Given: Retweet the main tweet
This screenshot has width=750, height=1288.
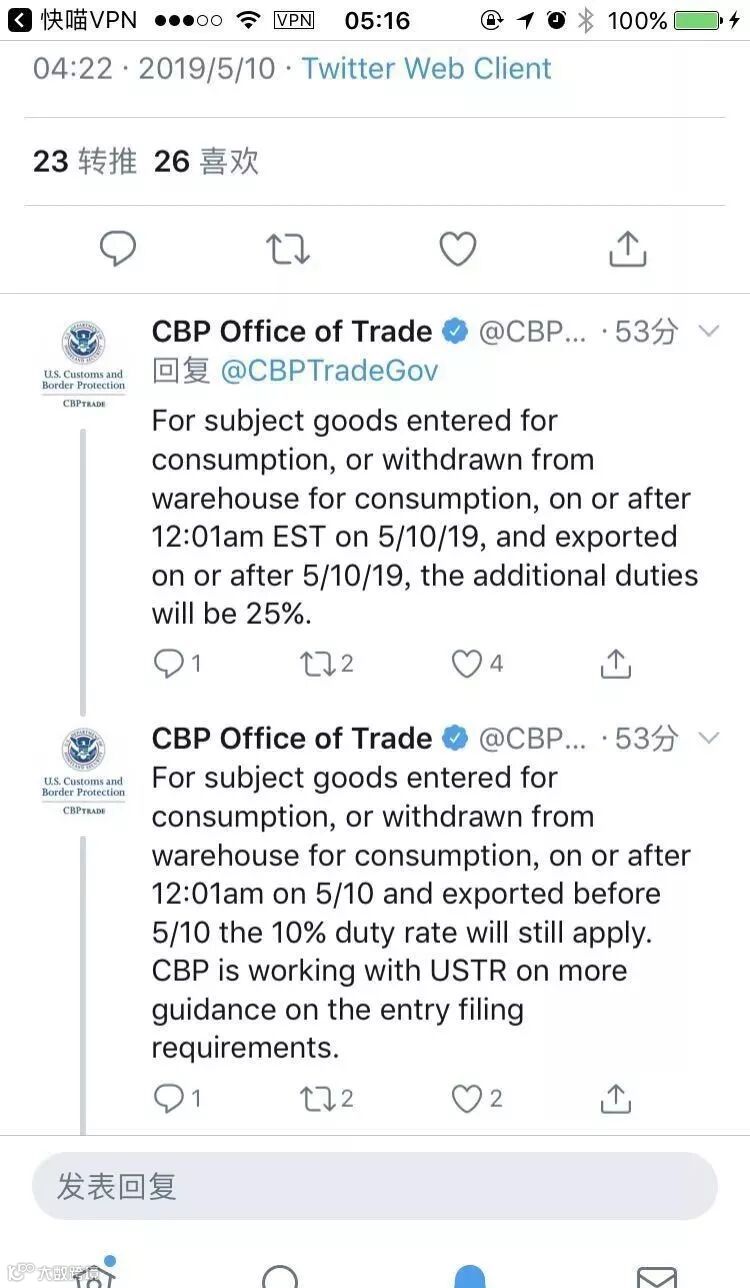Looking at the screenshot, I should 288,248.
